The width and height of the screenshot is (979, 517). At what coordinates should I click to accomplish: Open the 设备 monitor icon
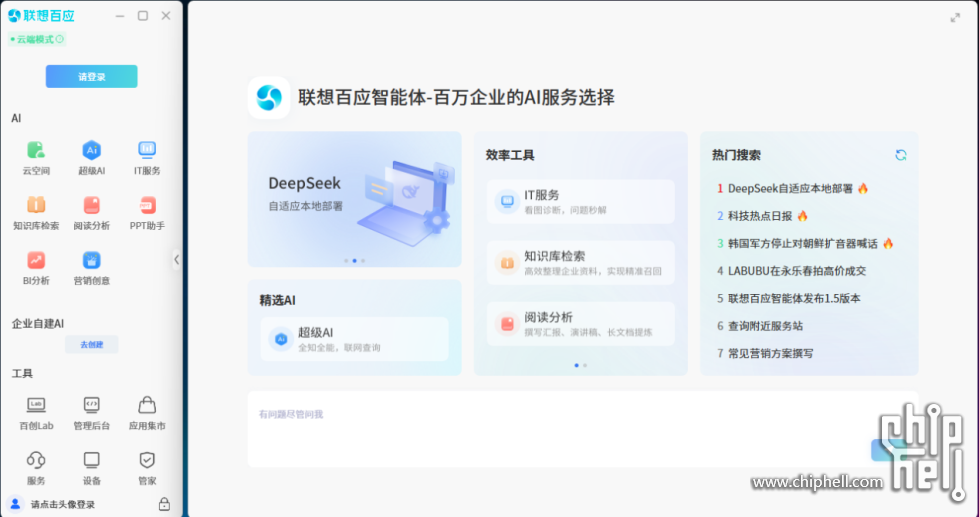click(92, 461)
